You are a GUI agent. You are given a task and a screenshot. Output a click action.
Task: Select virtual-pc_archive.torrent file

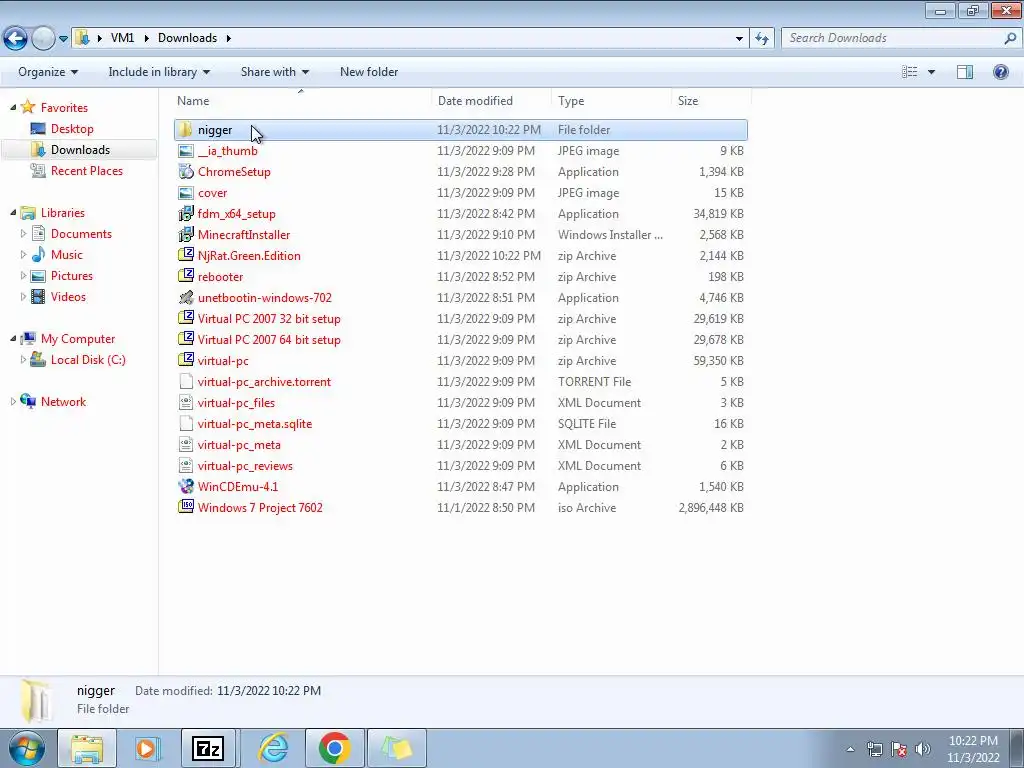264,381
